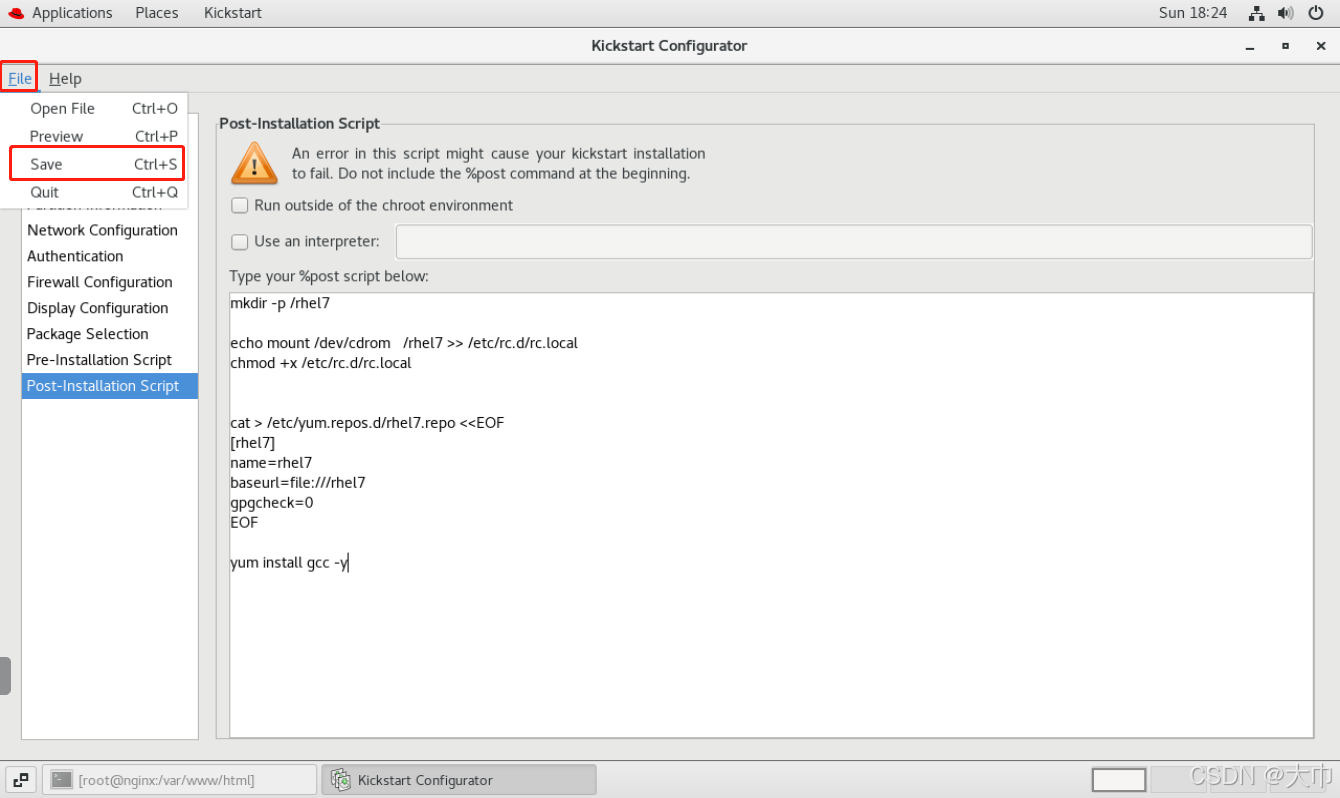Viewport: 1340px width, 798px height.
Task: Tick the Use an interpreter checkbox
Action: 240,241
